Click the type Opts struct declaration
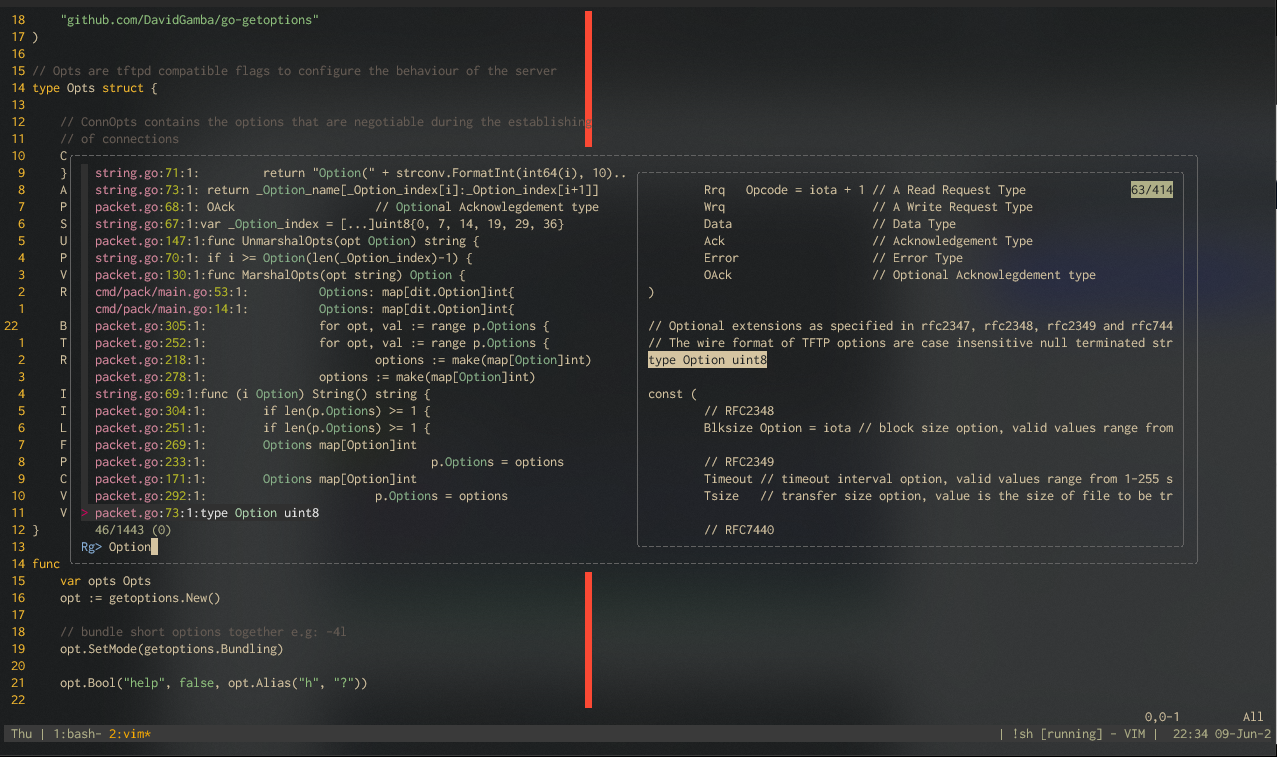 [x=94, y=88]
